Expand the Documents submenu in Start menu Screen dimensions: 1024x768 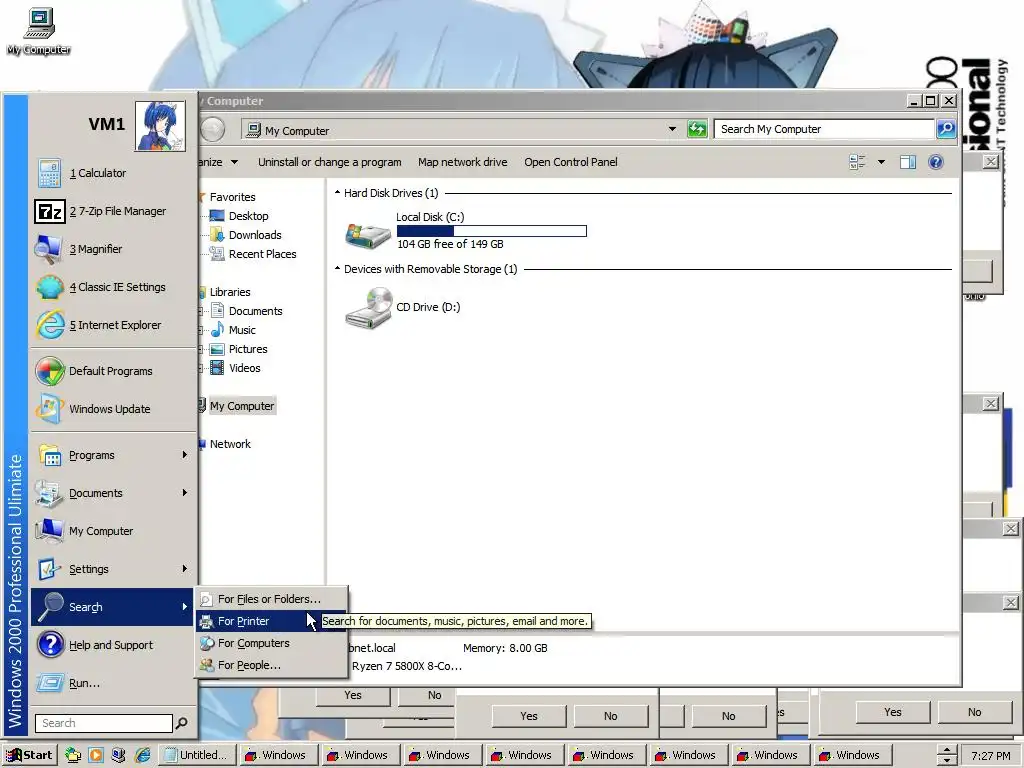tap(112, 493)
